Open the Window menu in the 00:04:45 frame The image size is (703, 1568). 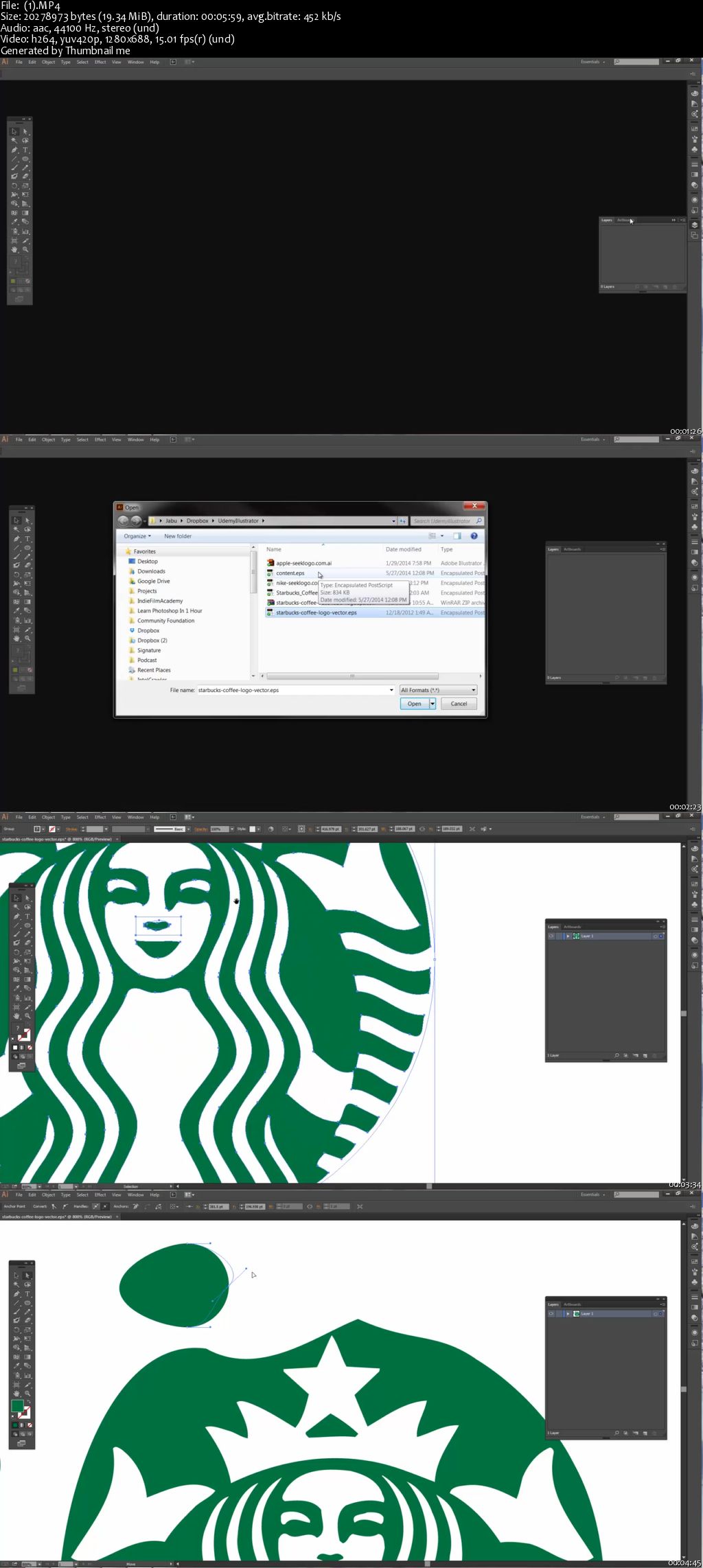(136, 1195)
